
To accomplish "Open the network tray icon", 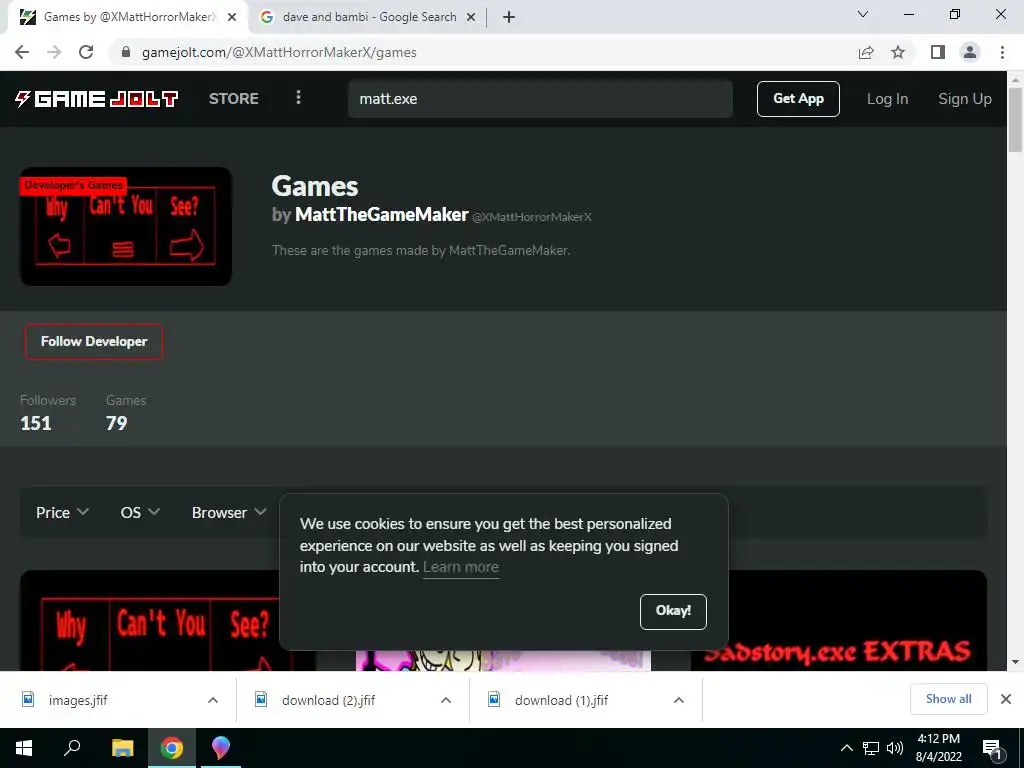I will click(x=871, y=748).
